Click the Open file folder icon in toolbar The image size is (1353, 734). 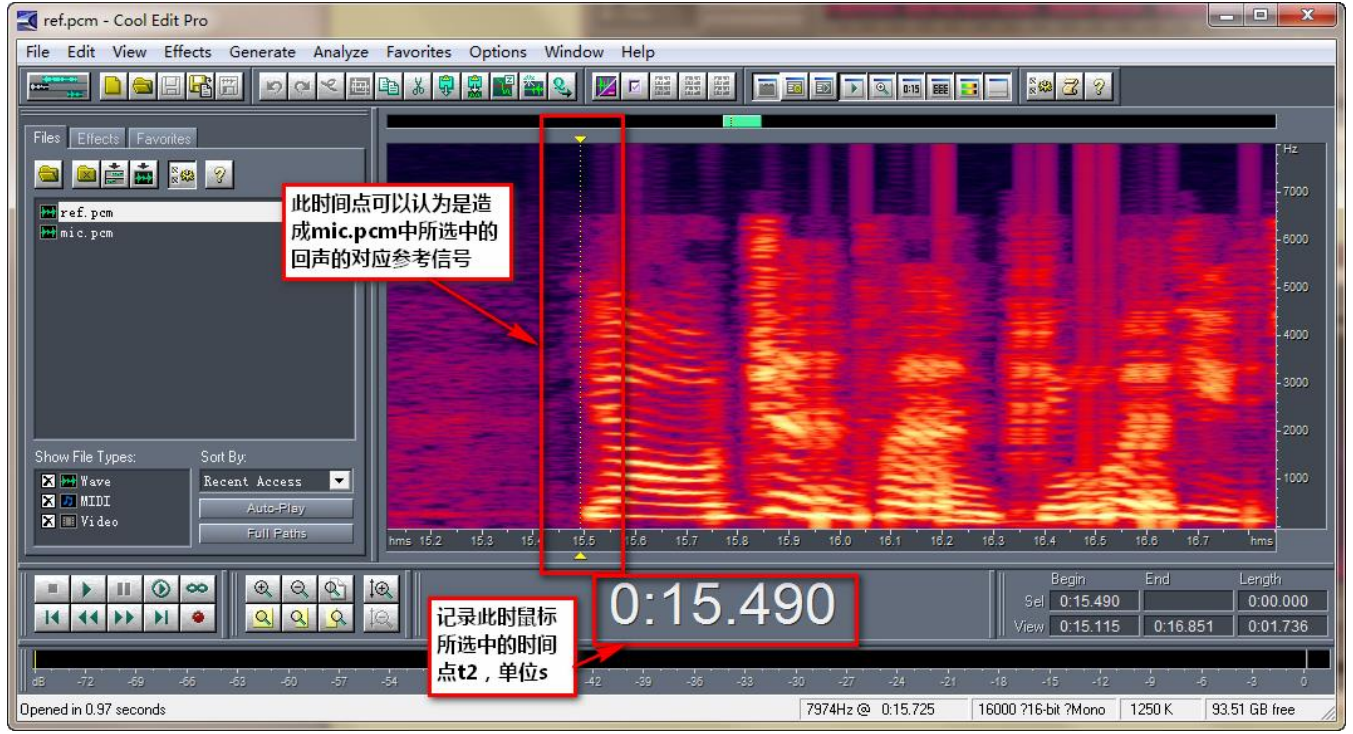click(142, 87)
